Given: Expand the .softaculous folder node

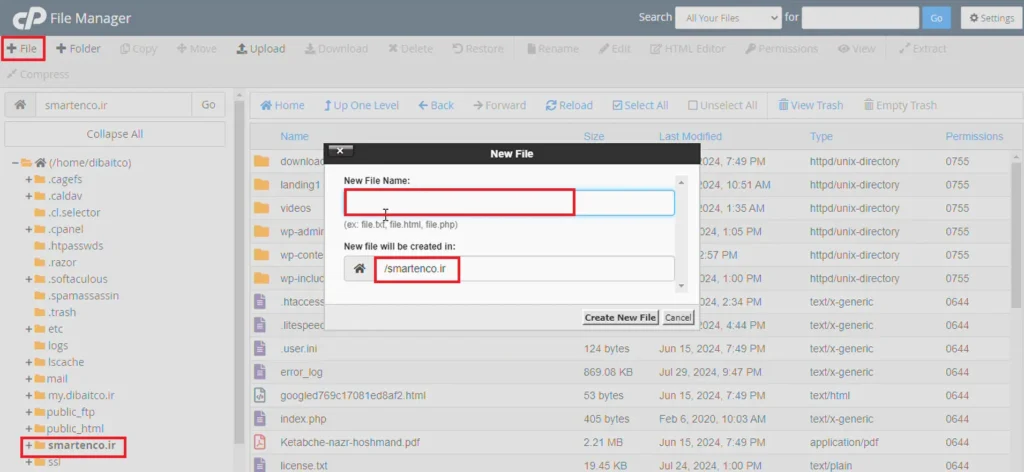Looking at the screenshot, I should (29, 279).
